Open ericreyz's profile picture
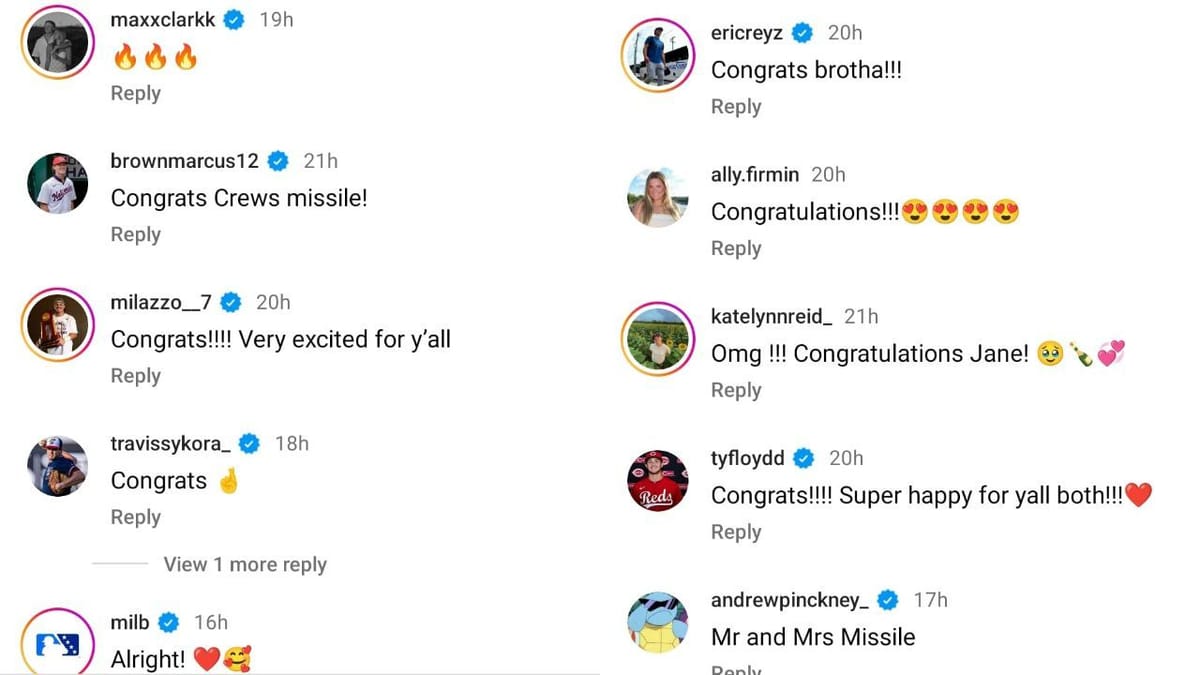 658,57
